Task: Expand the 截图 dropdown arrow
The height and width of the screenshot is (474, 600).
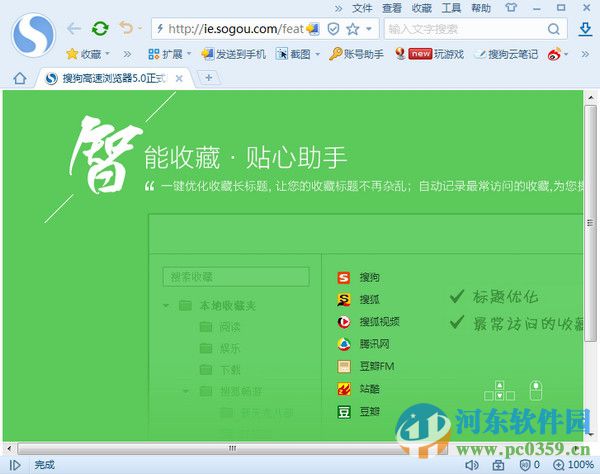Action: click(x=318, y=54)
